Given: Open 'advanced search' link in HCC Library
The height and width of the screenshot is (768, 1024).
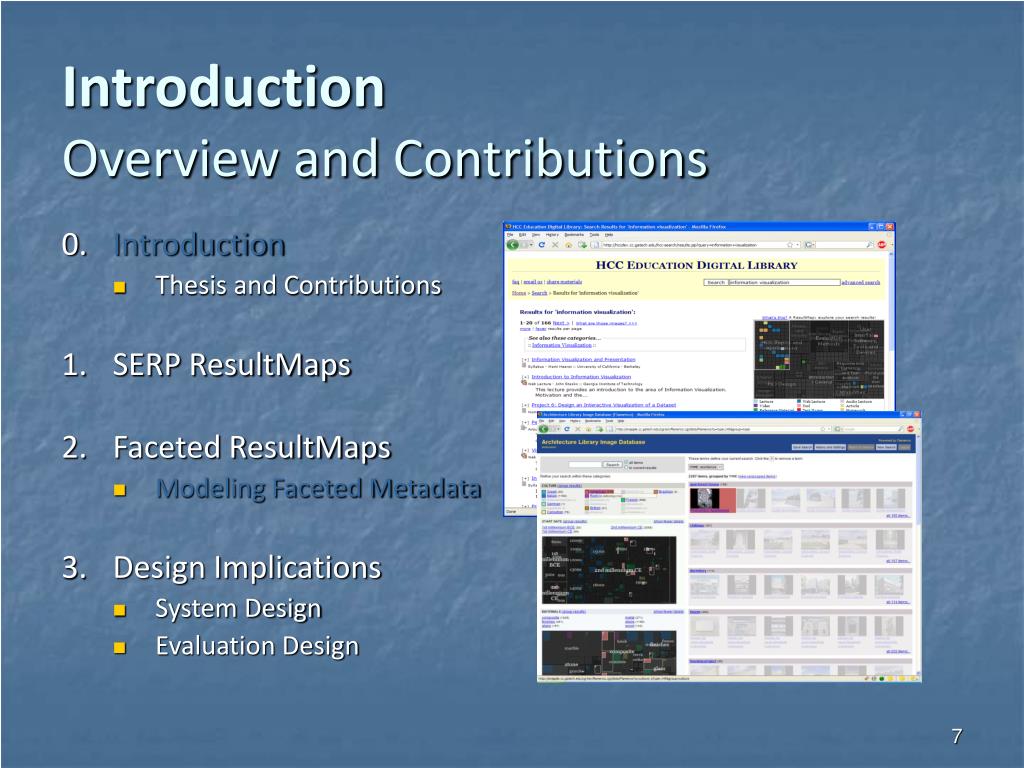Looking at the screenshot, I should [861, 282].
